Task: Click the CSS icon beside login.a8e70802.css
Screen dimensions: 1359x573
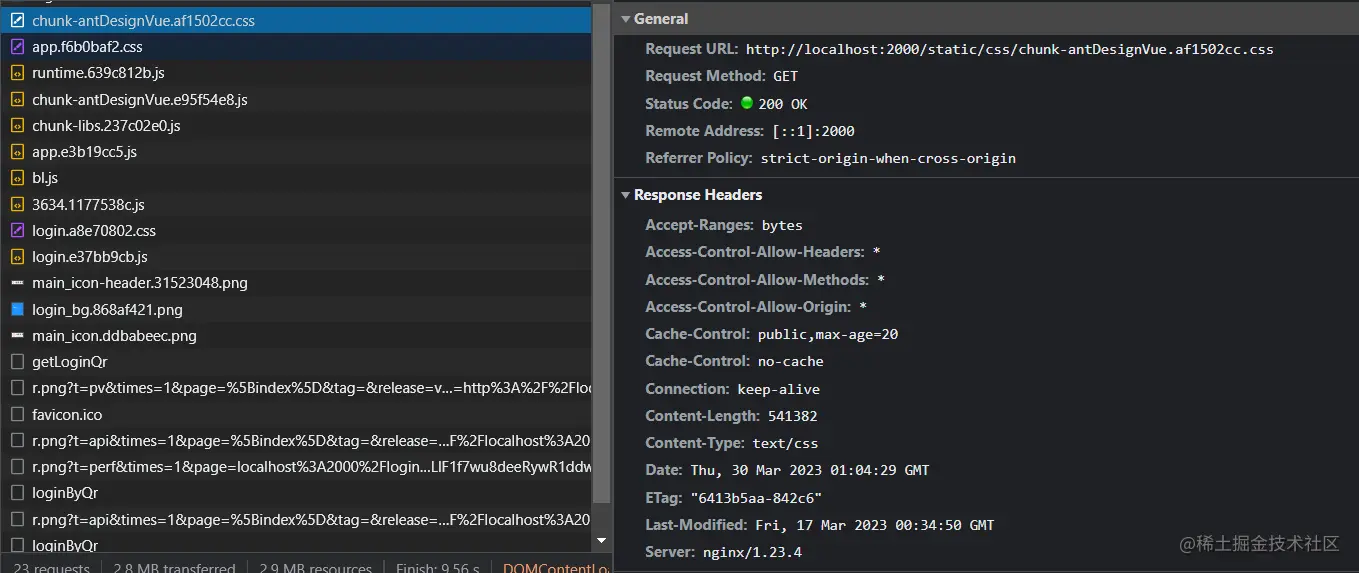Action: pyautogui.click(x=17, y=231)
